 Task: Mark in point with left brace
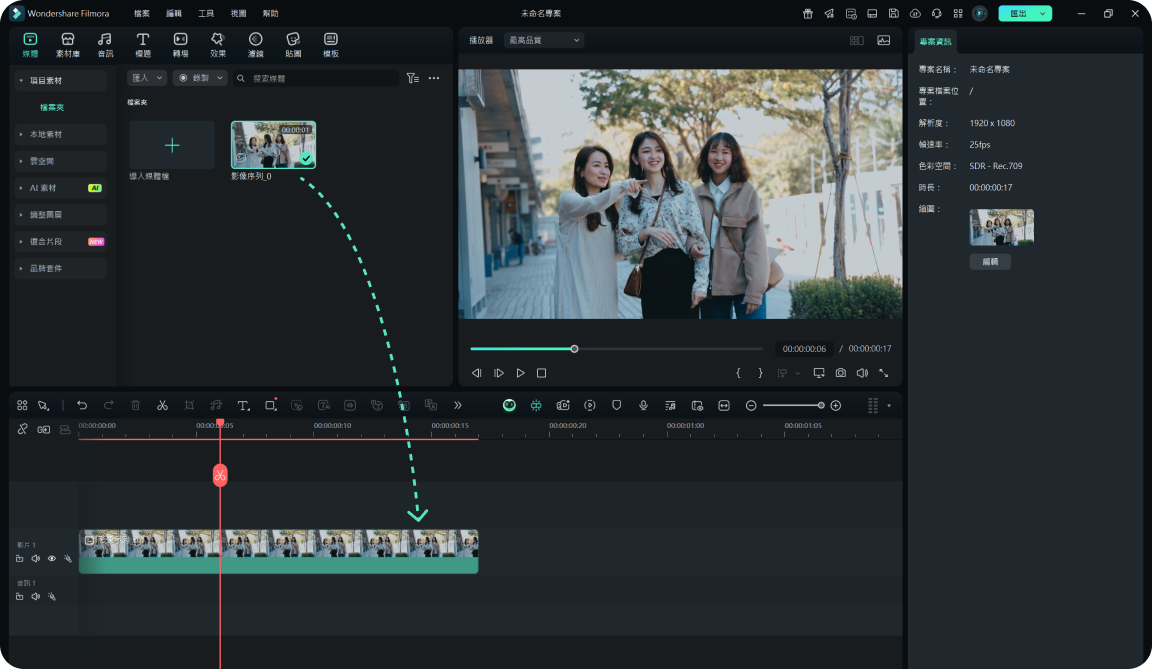coord(738,373)
